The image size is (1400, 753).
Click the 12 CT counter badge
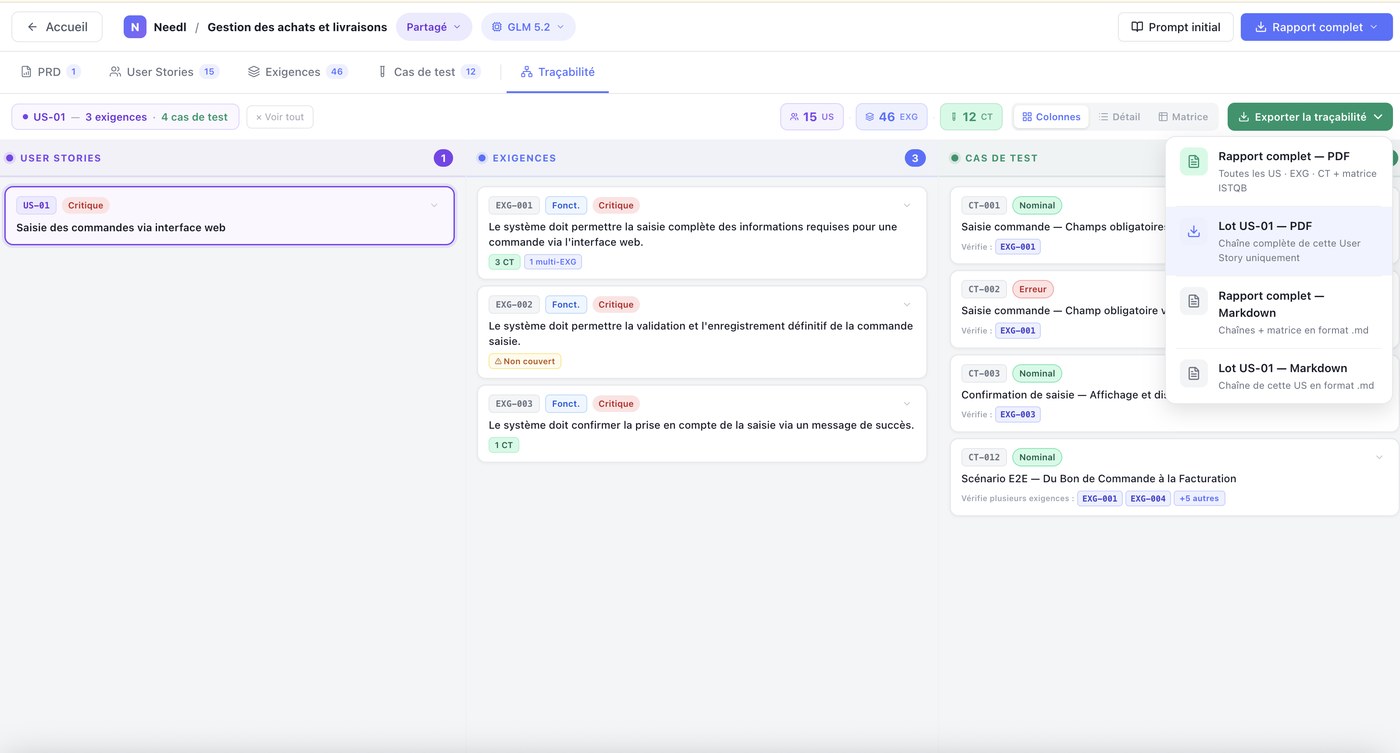click(971, 117)
